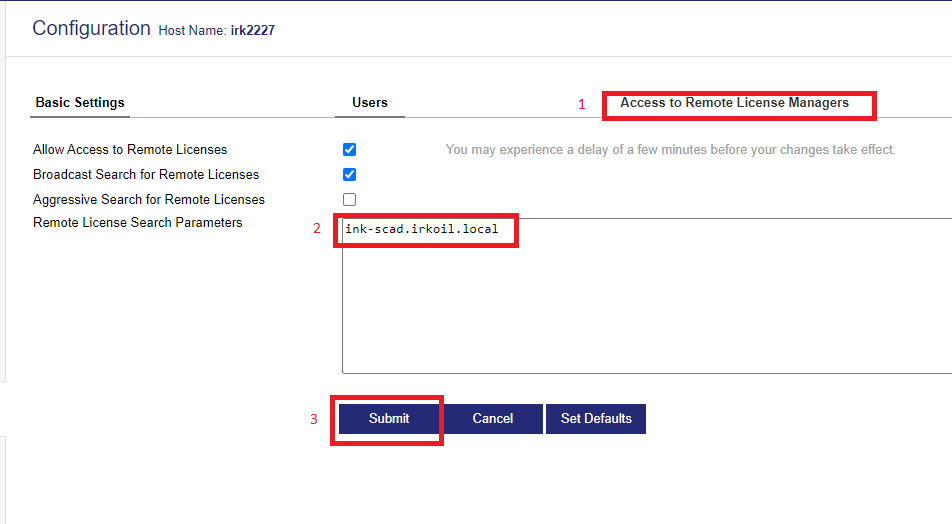Click the Cancel button

click(x=492, y=419)
